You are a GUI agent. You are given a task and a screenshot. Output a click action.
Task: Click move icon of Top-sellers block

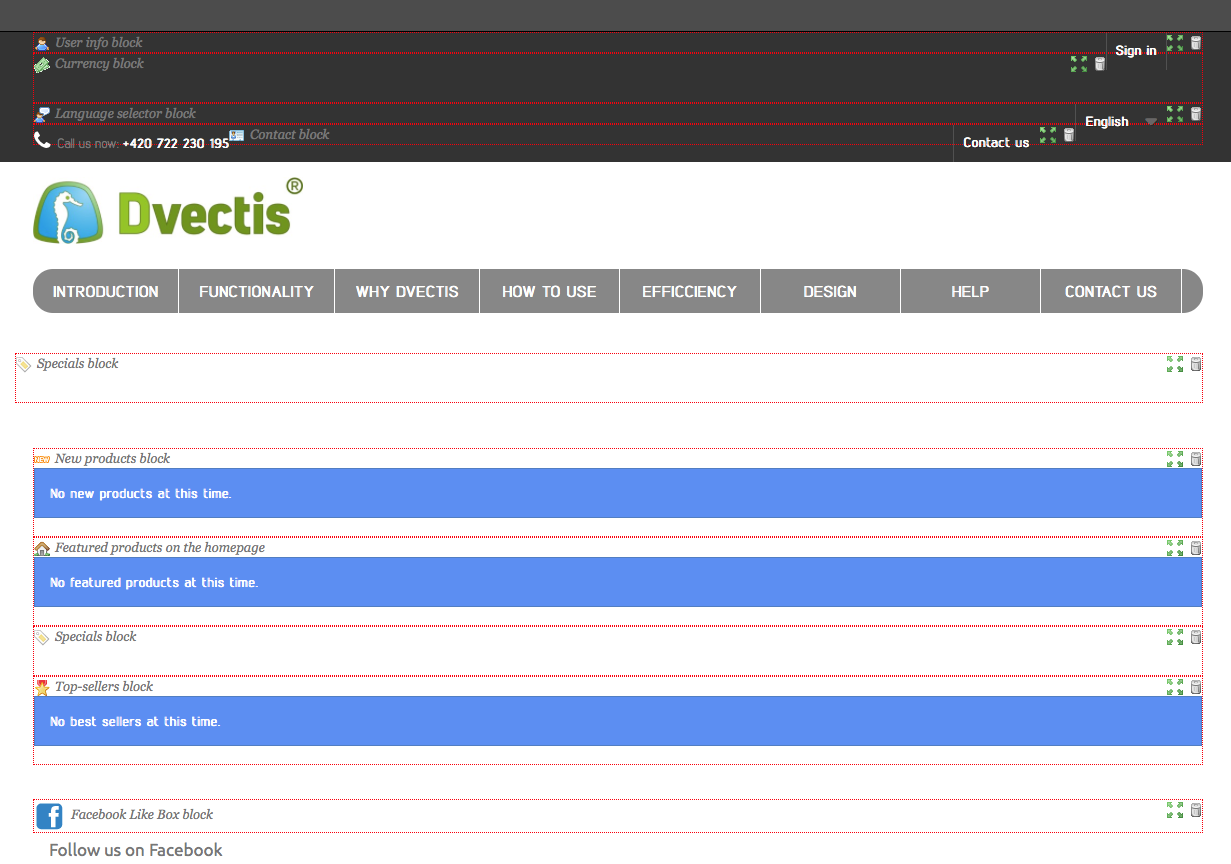pyautogui.click(x=1175, y=687)
